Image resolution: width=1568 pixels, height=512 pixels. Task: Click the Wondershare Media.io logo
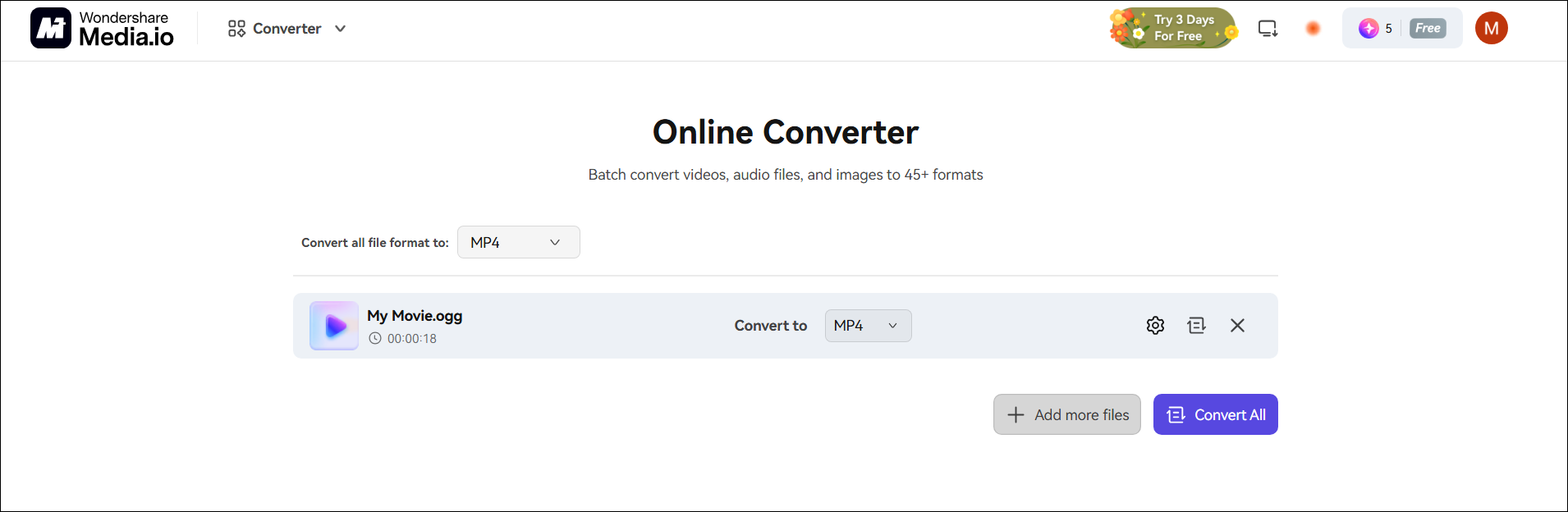pos(102,29)
